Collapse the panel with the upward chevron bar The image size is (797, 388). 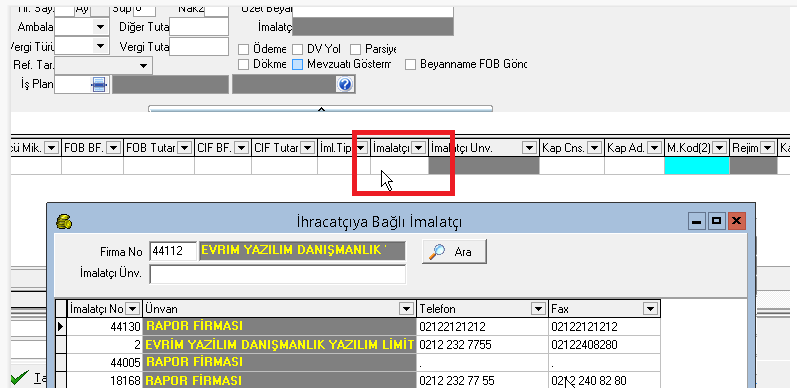click(x=320, y=108)
